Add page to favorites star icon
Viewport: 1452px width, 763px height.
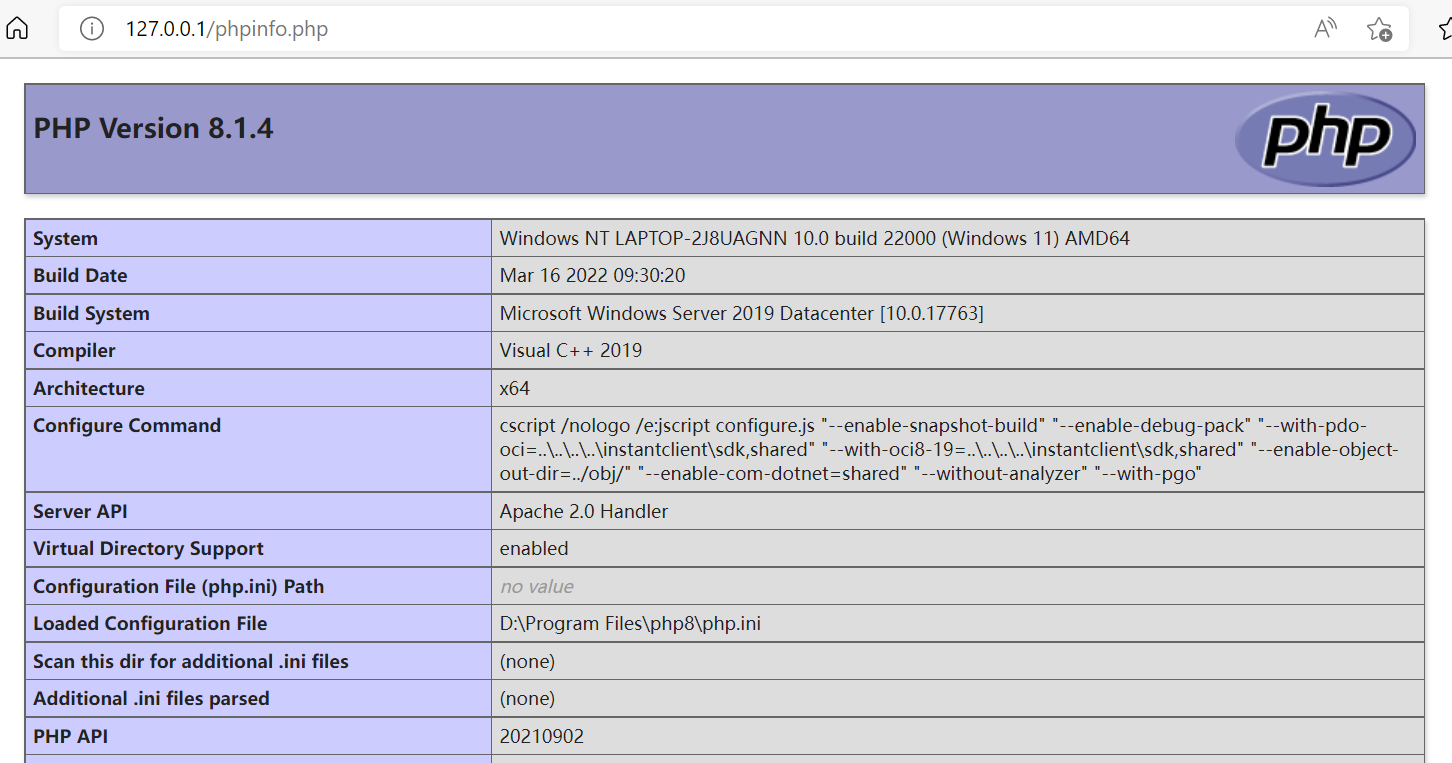[x=1379, y=29]
